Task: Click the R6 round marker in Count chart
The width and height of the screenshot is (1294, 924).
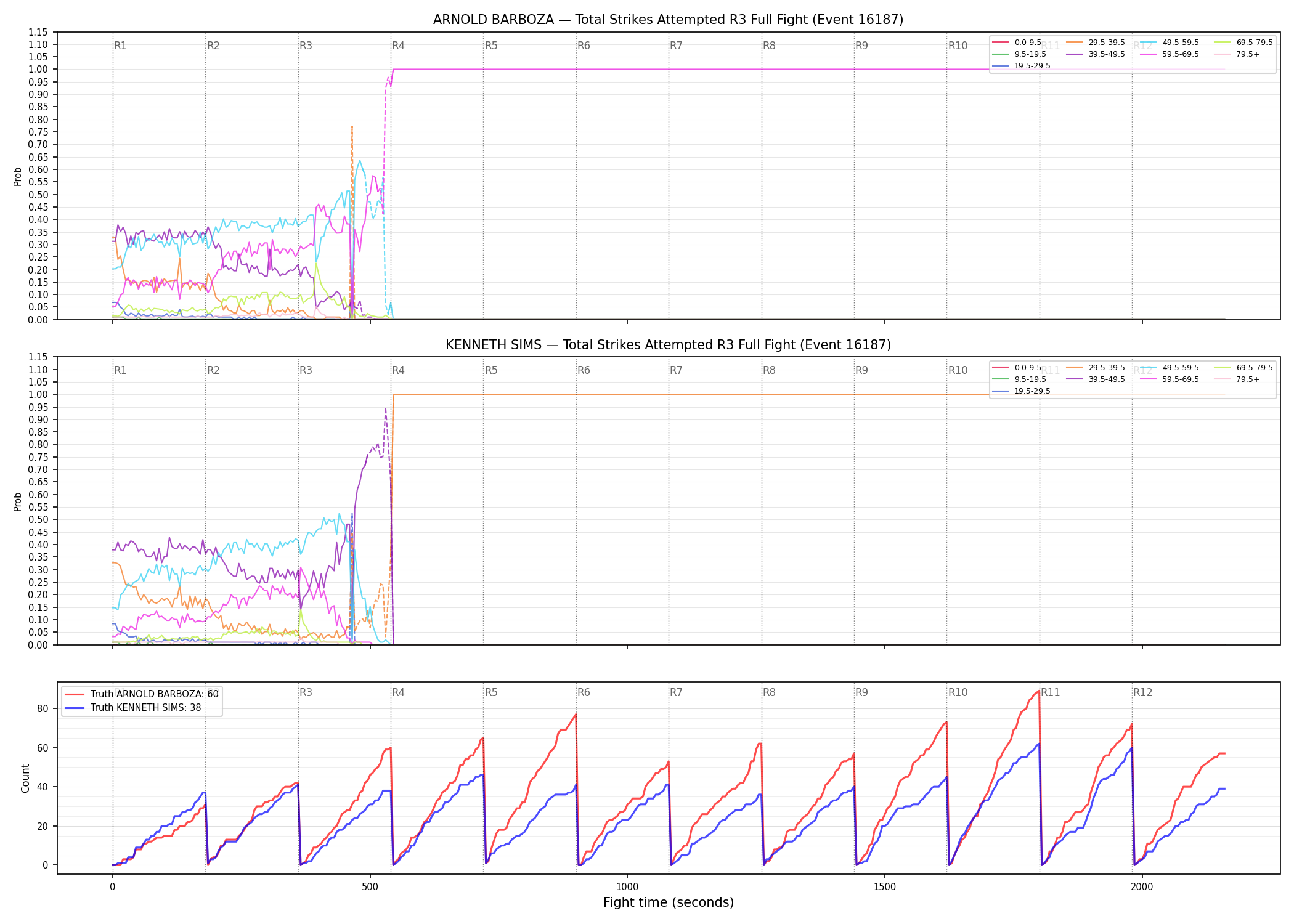Action: coord(584,692)
